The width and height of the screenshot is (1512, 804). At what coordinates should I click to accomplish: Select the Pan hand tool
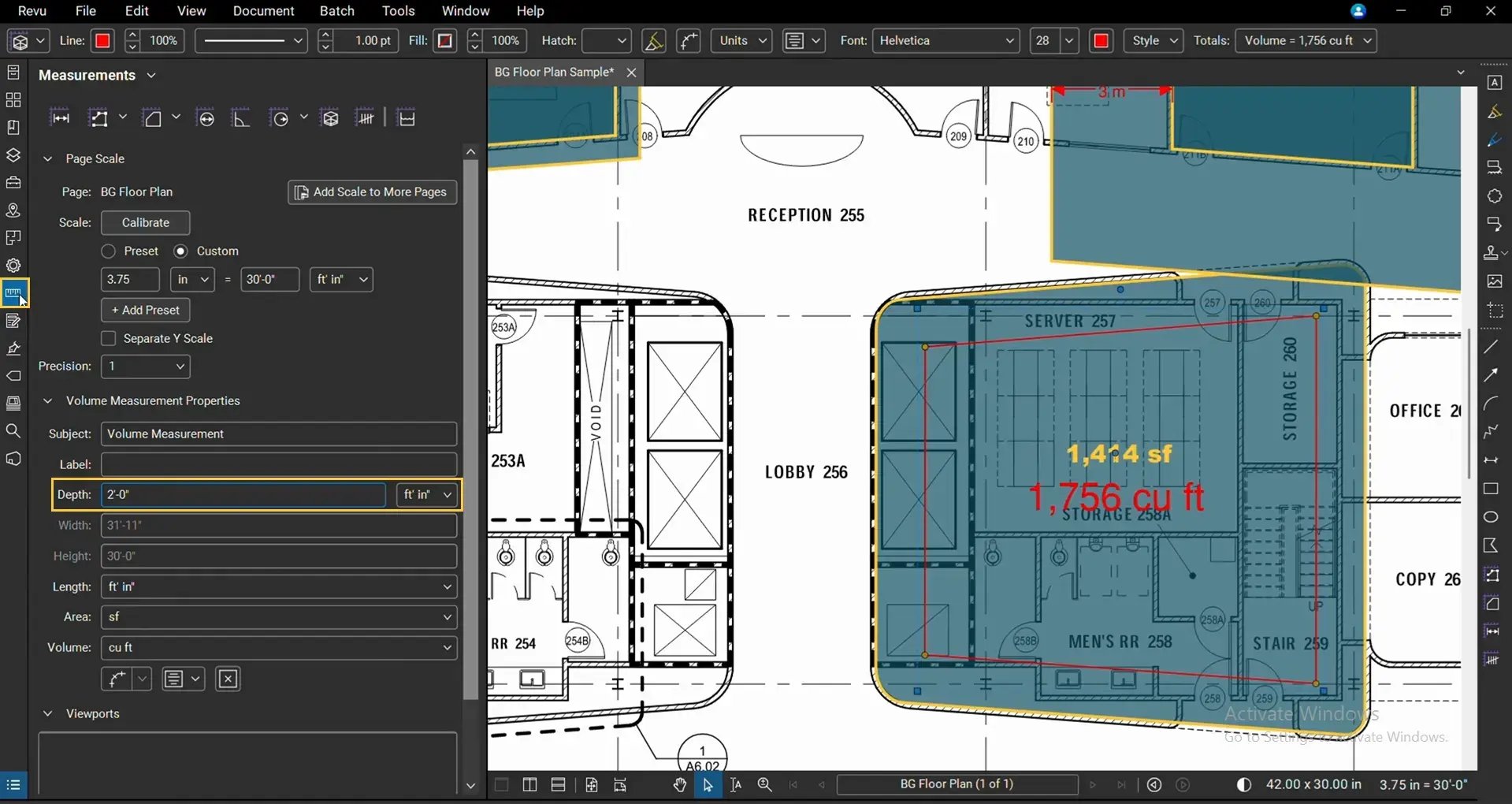[x=680, y=785]
